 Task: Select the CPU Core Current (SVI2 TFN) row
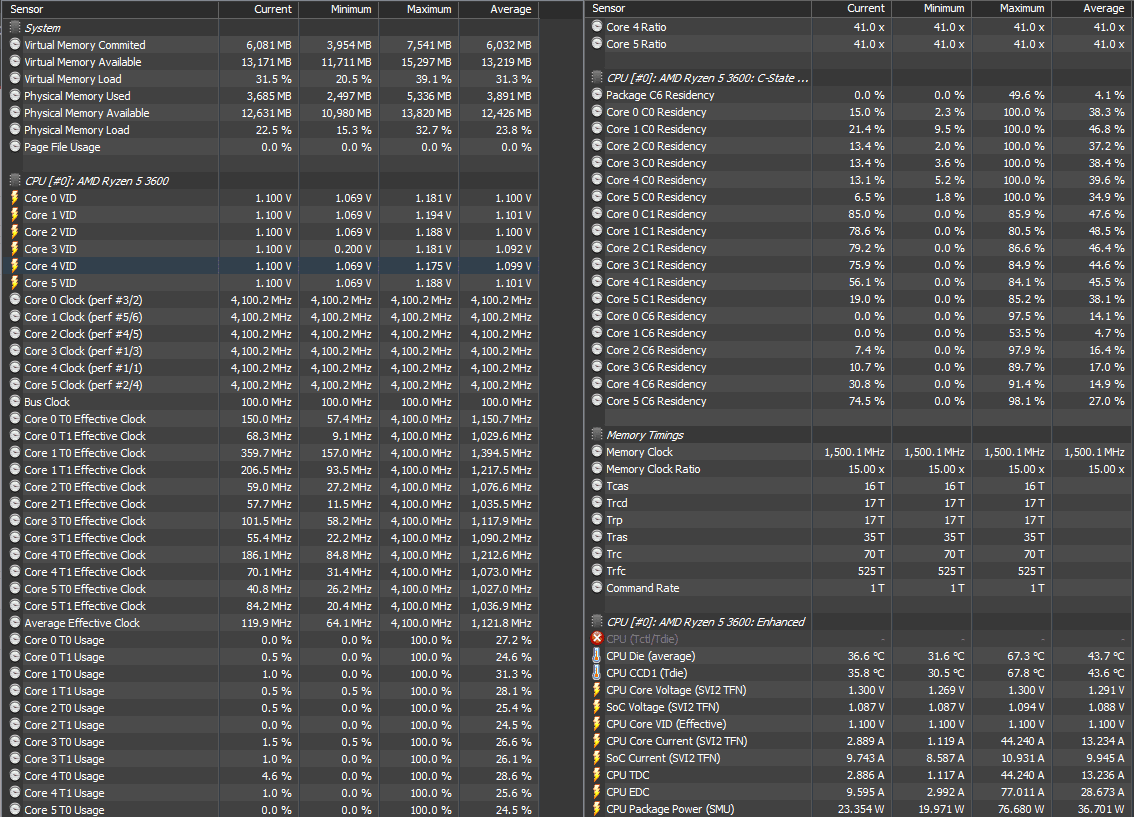[858, 740]
